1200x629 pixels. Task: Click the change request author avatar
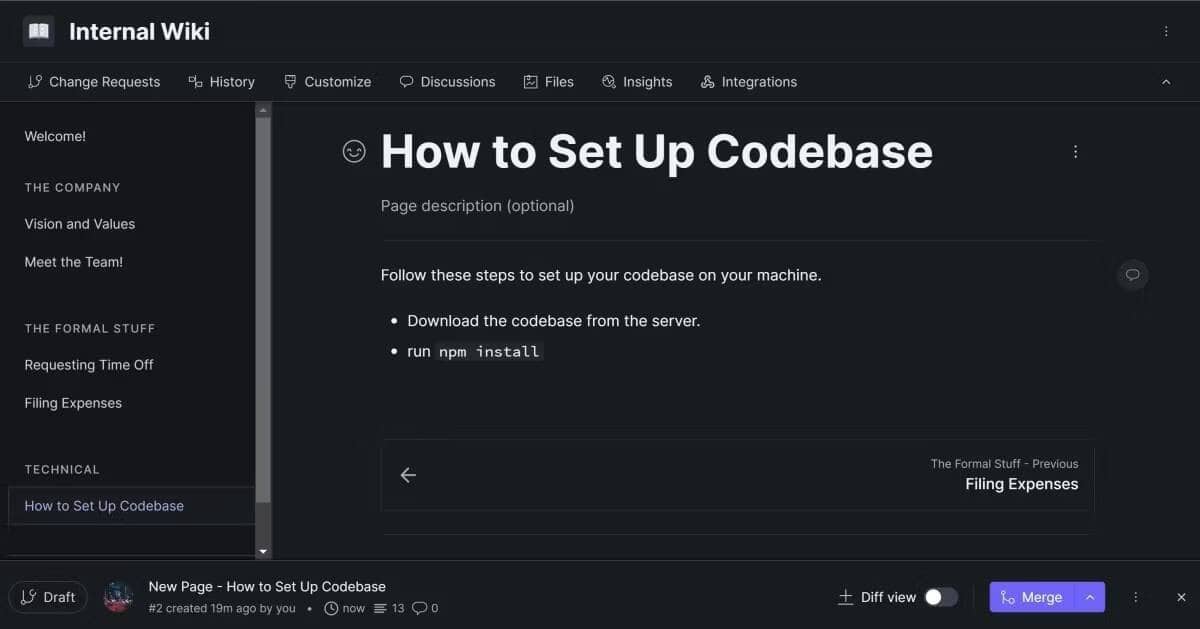point(118,597)
